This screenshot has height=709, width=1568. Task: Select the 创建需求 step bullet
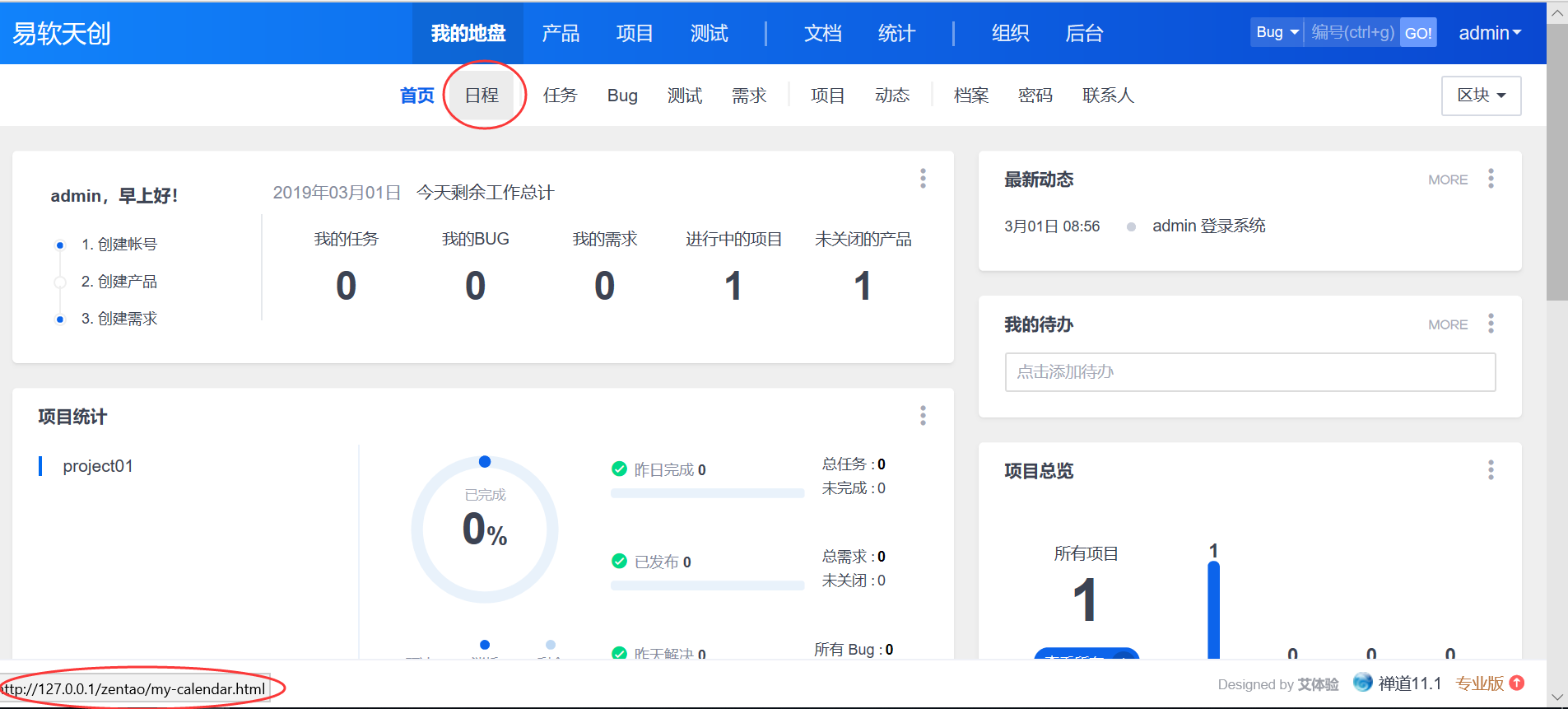click(60, 320)
